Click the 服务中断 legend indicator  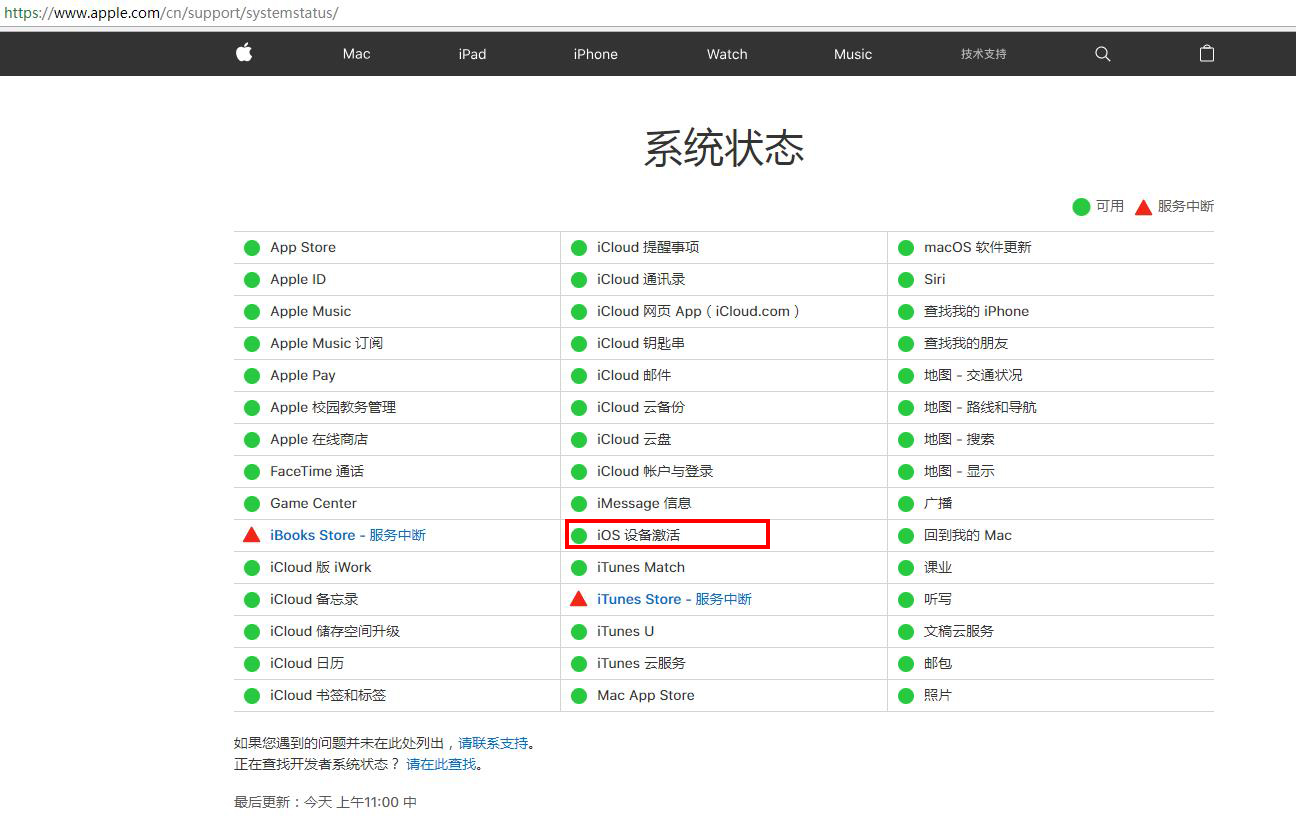pos(1143,206)
